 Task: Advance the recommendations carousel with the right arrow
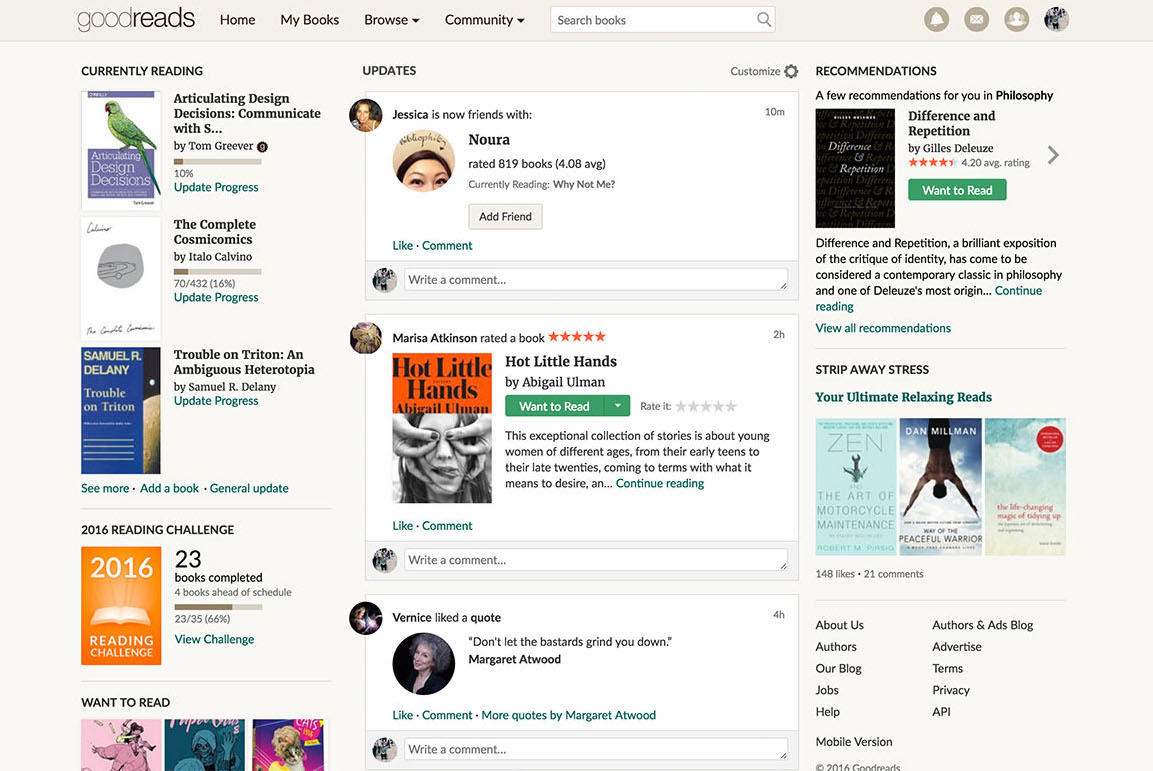pyautogui.click(x=1052, y=155)
